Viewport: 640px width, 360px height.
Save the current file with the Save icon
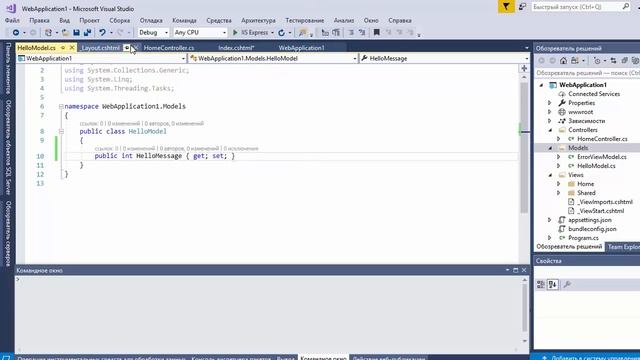[76, 32]
